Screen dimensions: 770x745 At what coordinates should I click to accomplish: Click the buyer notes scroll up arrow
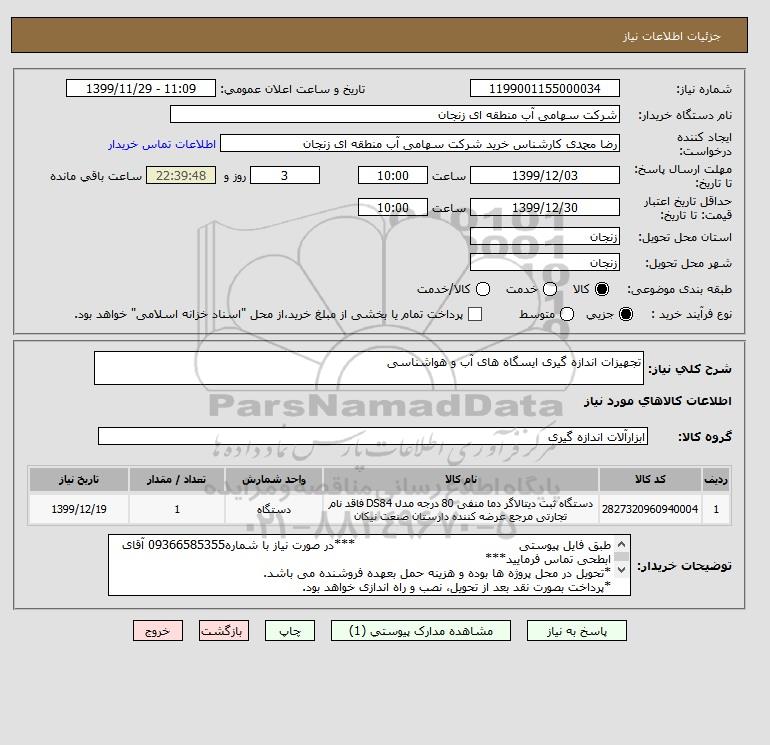621,544
